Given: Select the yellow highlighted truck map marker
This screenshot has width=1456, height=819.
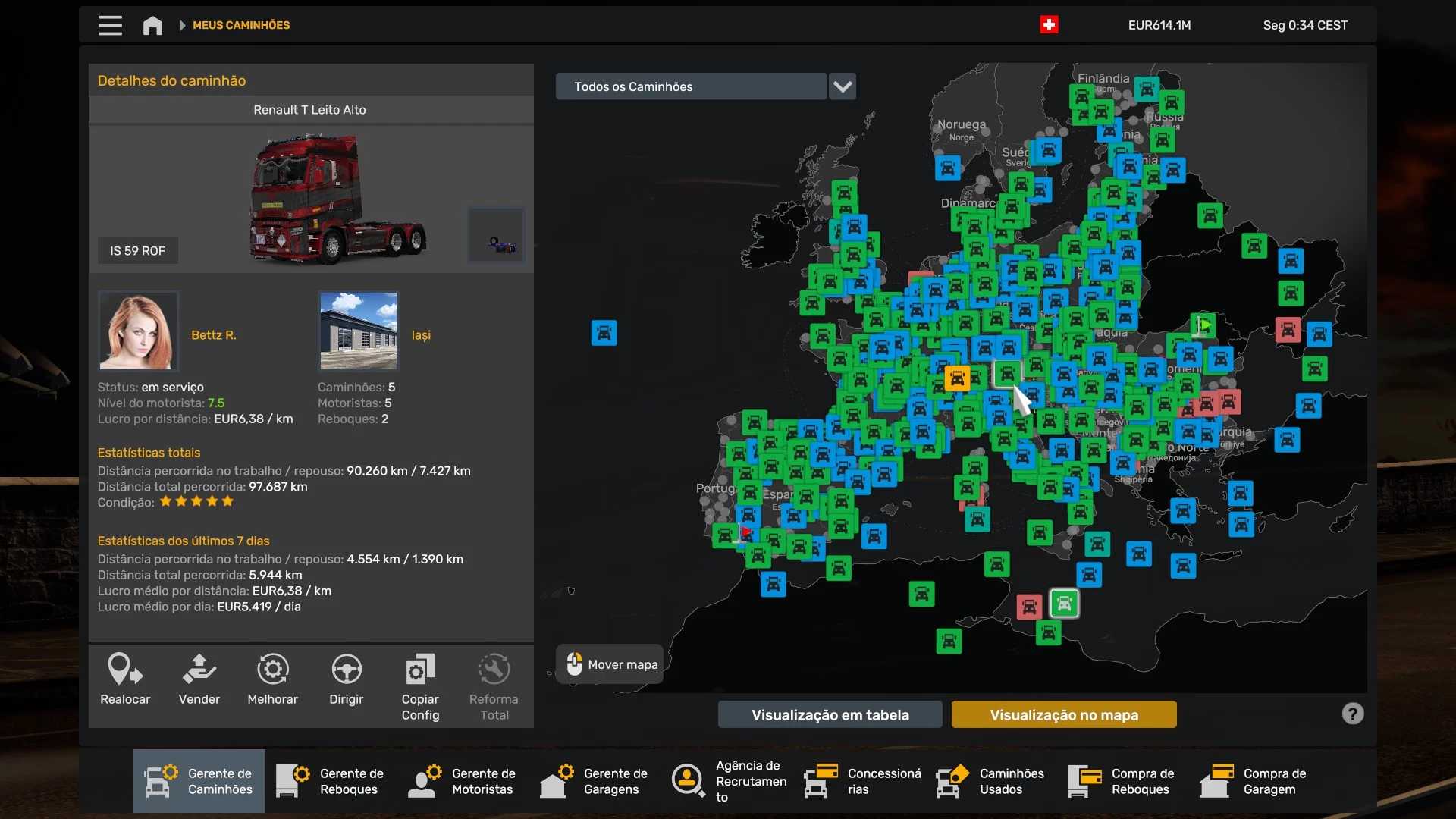Looking at the screenshot, I should pos(957,378).
